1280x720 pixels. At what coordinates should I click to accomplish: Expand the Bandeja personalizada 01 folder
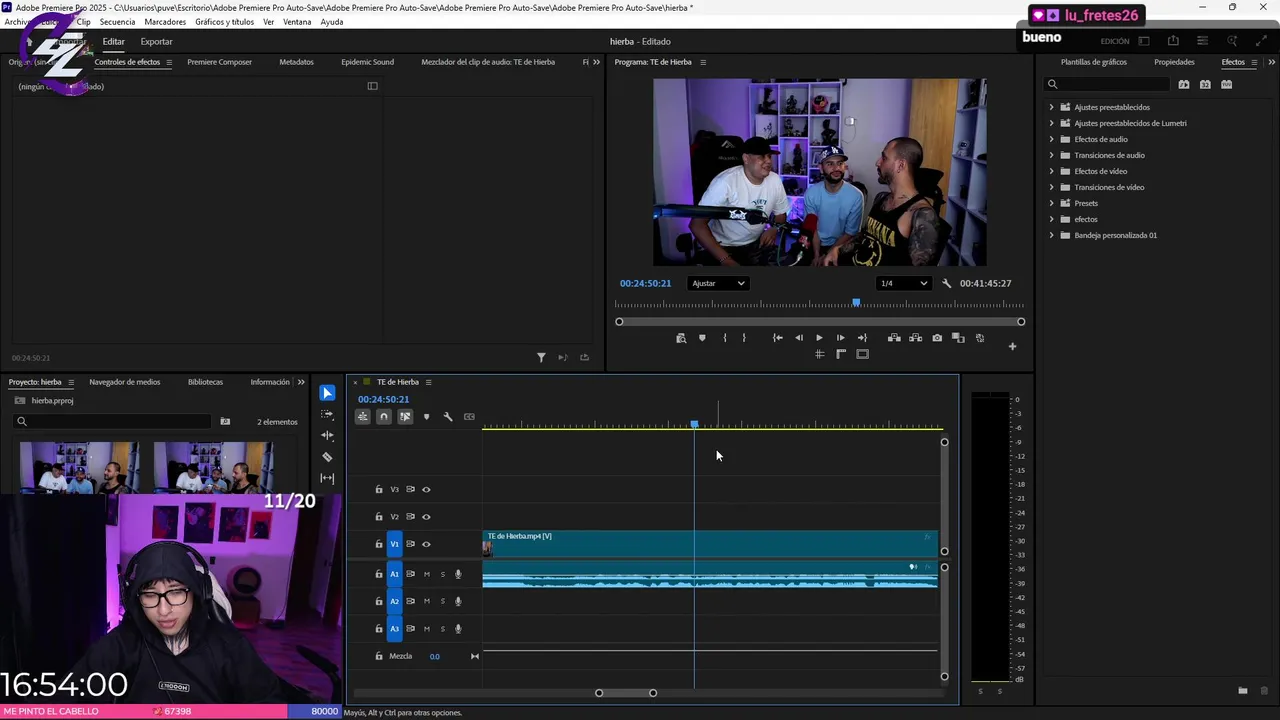(x=1051, y=235)
